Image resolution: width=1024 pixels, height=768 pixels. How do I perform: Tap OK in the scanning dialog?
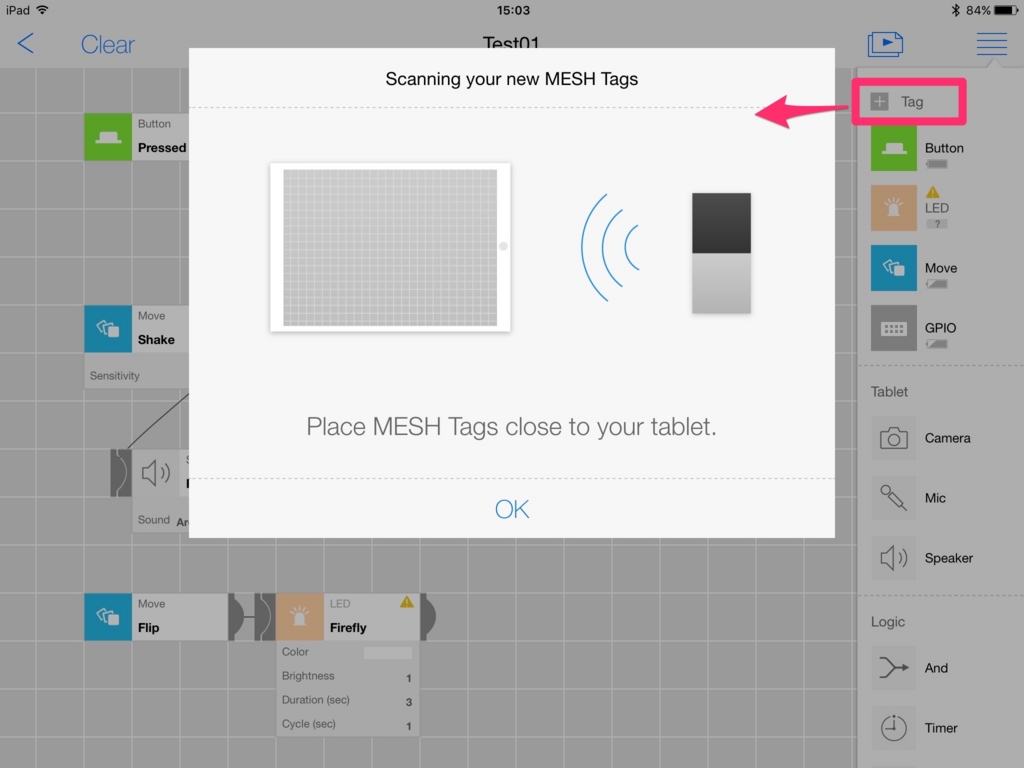(512, 509)
